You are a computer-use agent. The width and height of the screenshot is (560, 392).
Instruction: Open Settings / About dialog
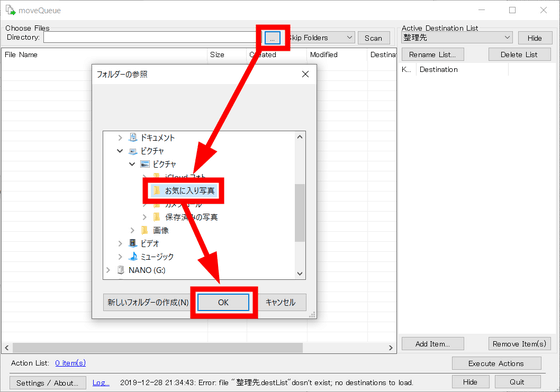click(x=48, y=383)
